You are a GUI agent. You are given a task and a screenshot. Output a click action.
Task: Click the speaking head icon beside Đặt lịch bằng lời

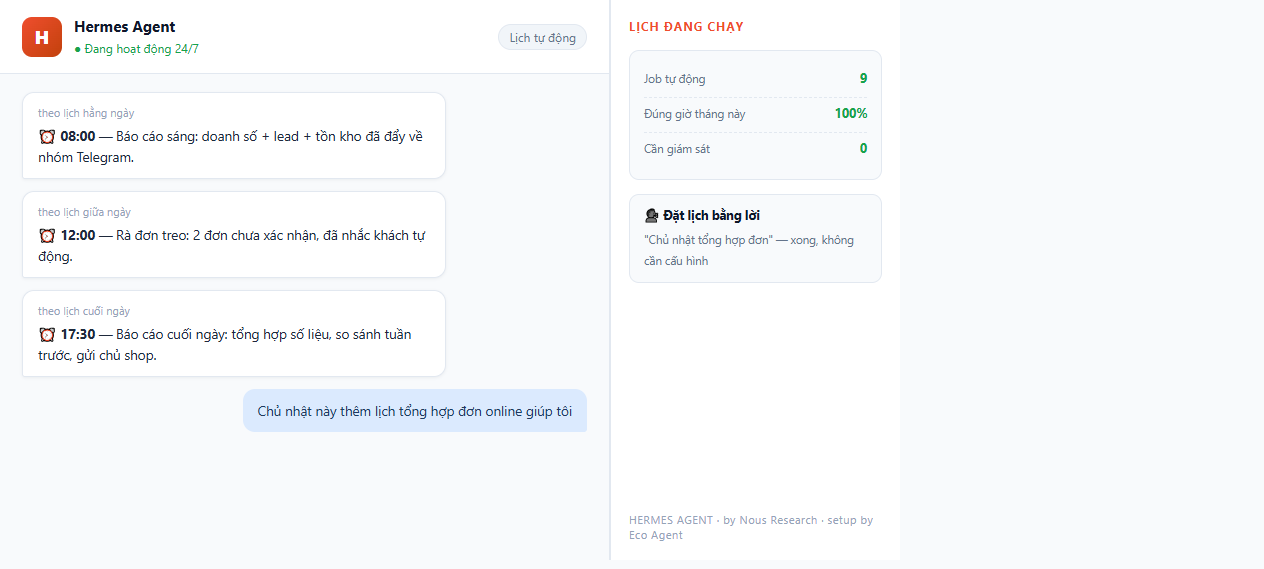point(652,215)
